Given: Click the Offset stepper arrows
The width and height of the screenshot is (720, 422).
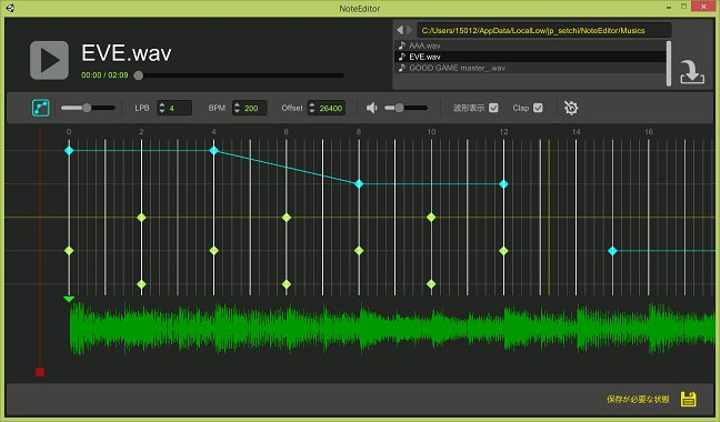Looking at the screenshot, I should point(312,108).
